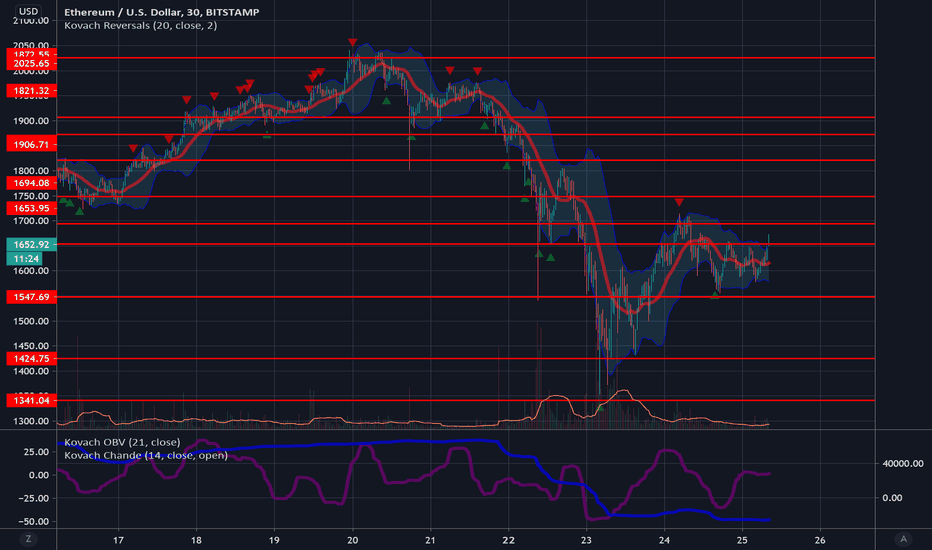This screenshot has width=932, height=550.
Task: Click the 1694.08 red price label
Action: click(x=32, y=183)
